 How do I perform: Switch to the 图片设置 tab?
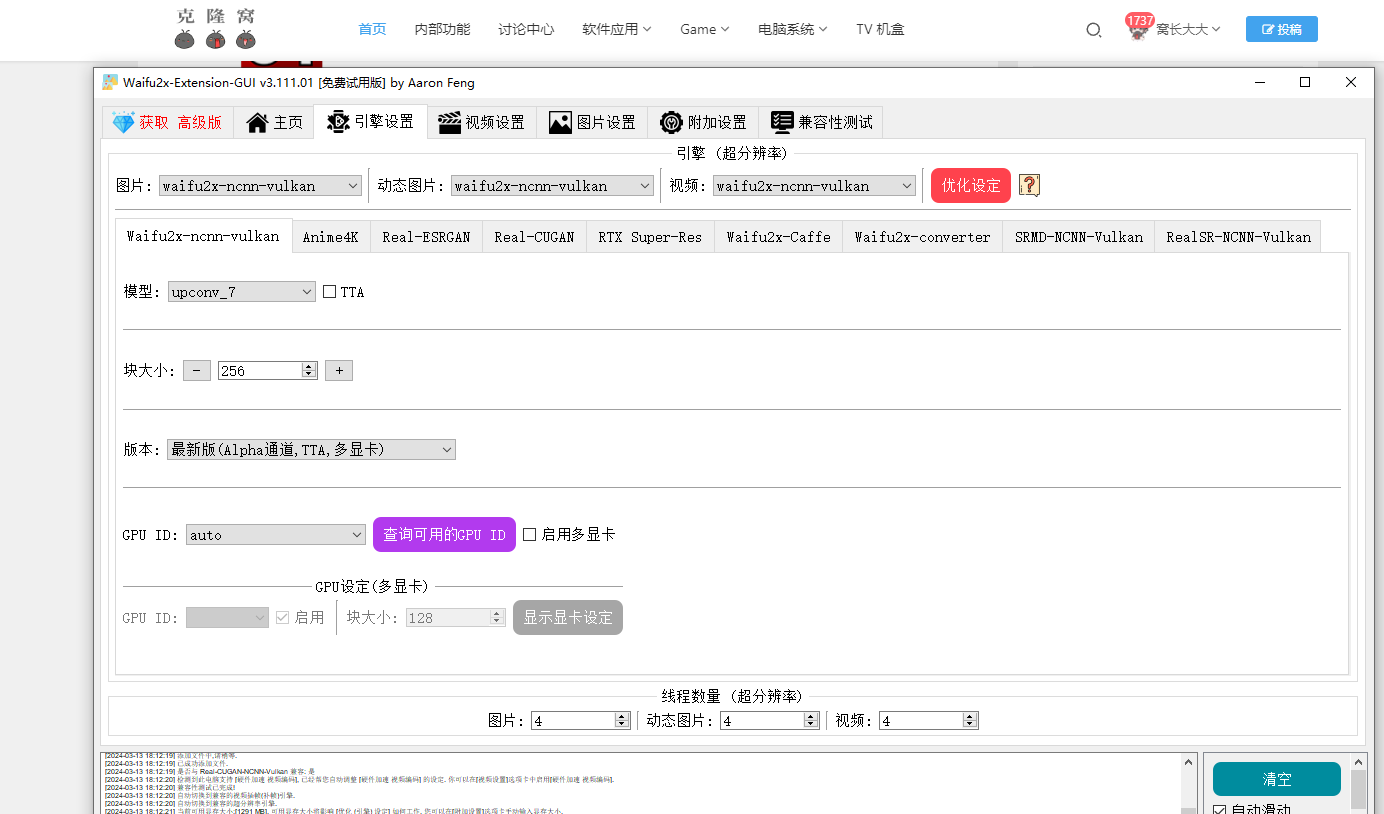pyautogui.click(x=592, y=122)
